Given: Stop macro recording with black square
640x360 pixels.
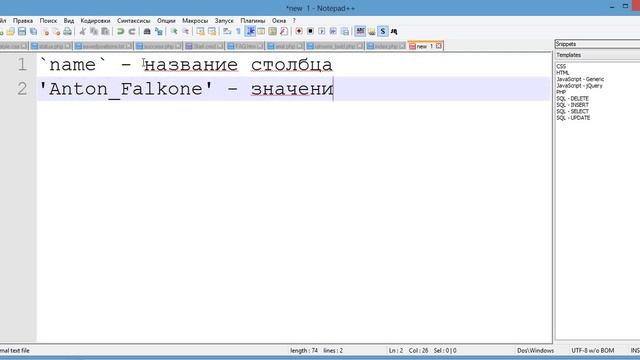Looking at the screenshot, I should (x=310, y=31).
